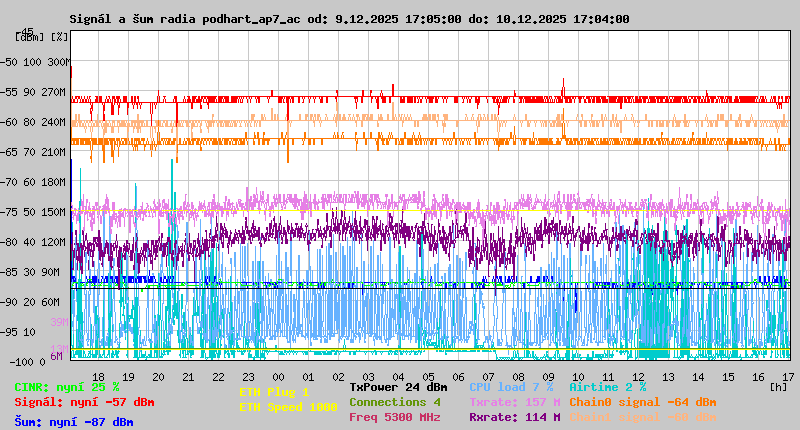Click the Rxrate 114 M legend label

tap(514, 417)
